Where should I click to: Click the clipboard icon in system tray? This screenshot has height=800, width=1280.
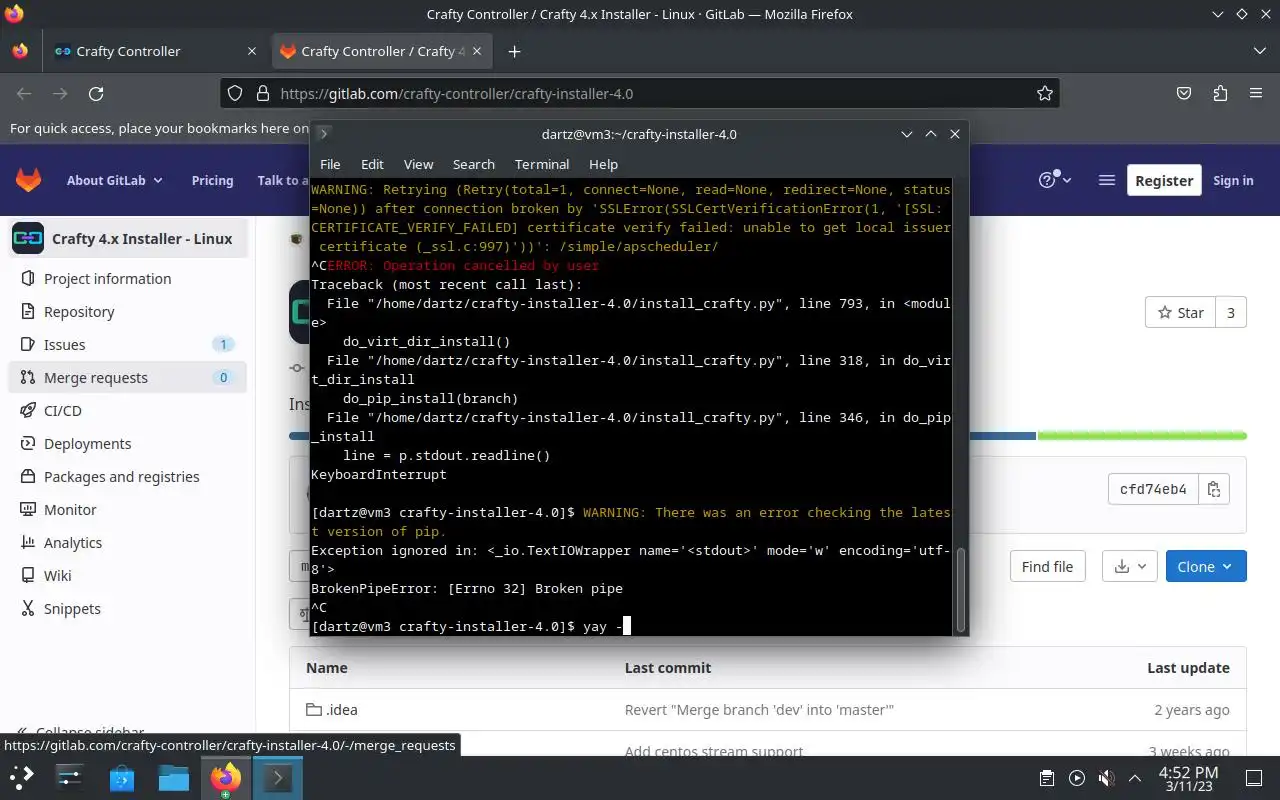[1047, 778]
